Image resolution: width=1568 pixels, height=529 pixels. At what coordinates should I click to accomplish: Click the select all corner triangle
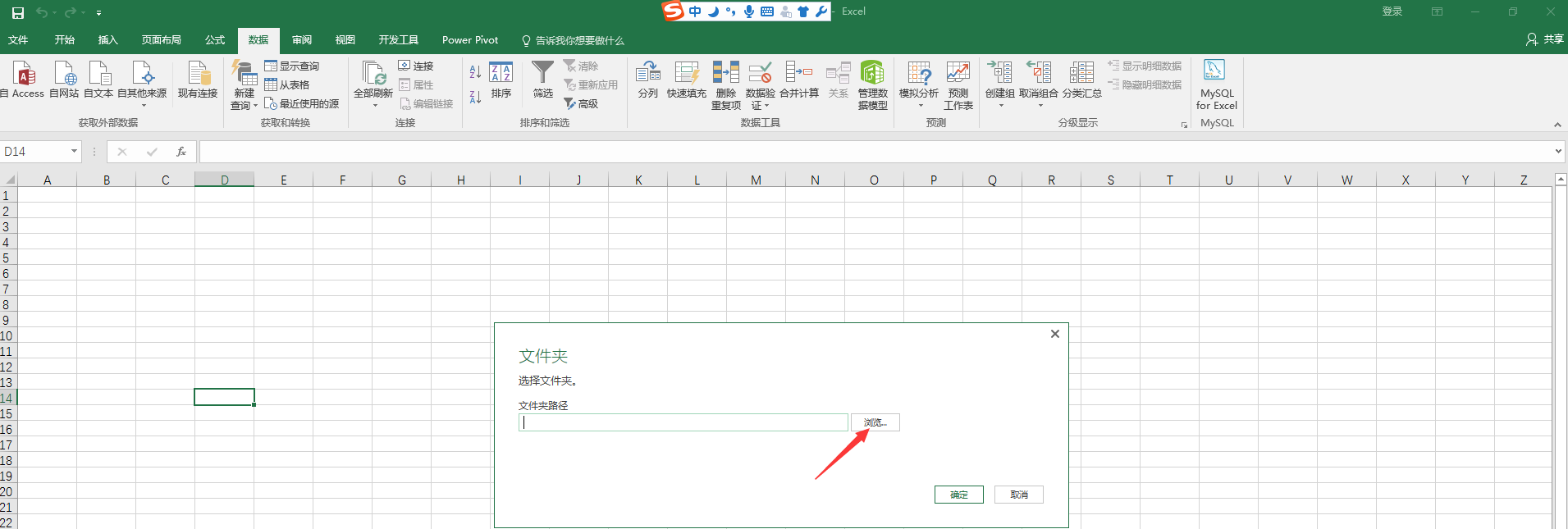[x=10, y=180]
